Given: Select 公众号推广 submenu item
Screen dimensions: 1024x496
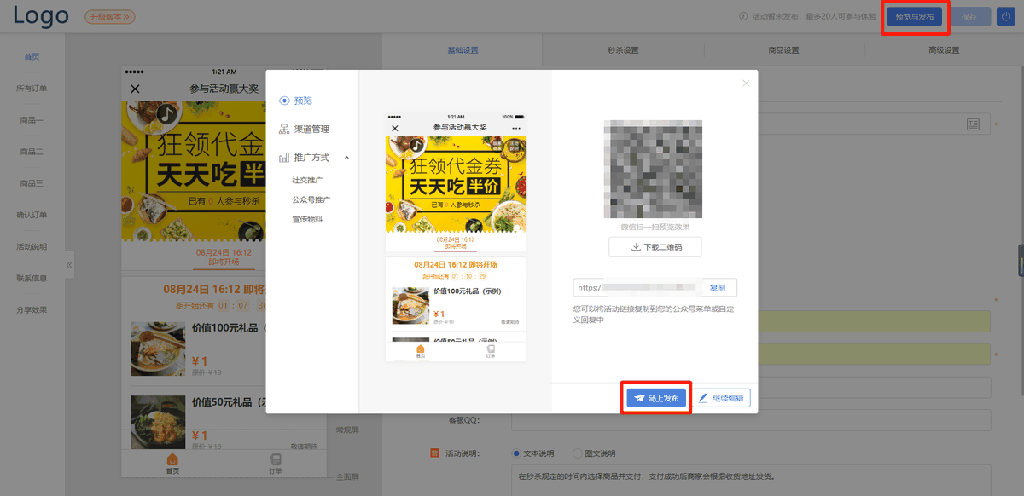Looking at the screenshot, I should click(312, 199).
